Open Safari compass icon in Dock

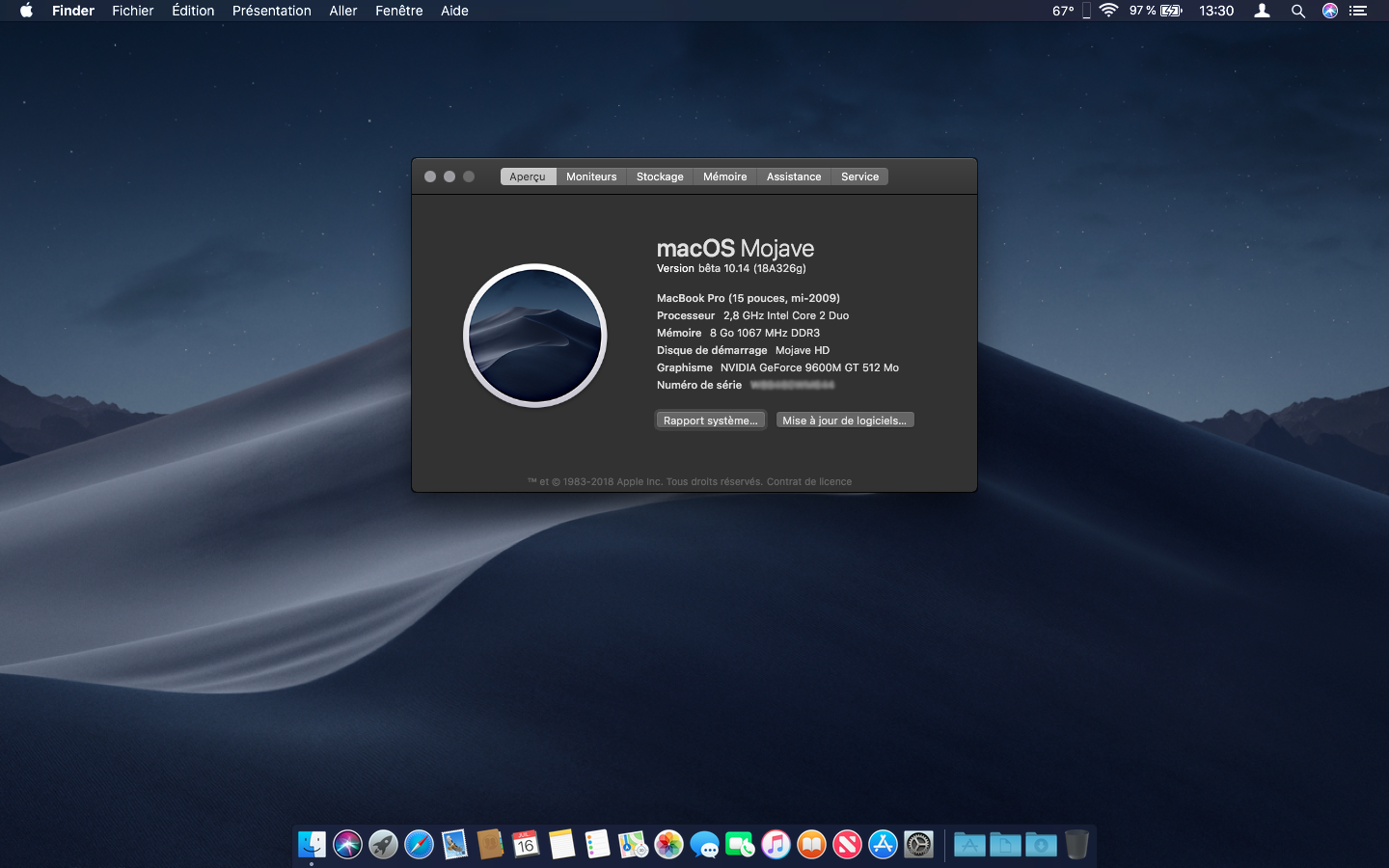[x=419, y=845]
